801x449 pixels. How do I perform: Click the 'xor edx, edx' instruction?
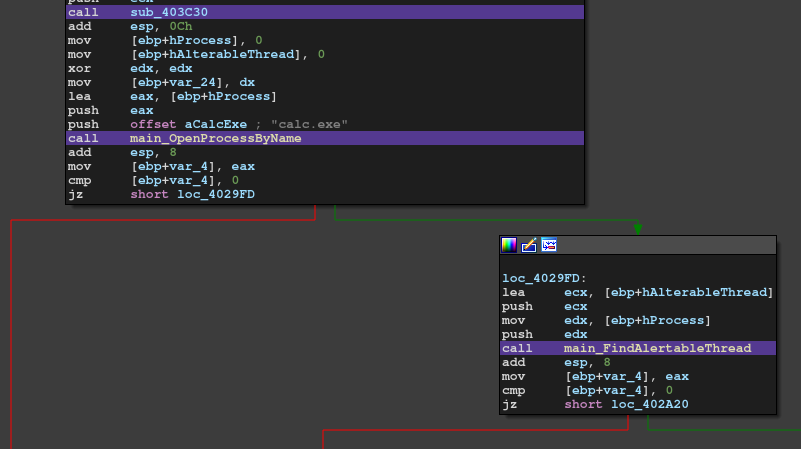tap(130, 68)
